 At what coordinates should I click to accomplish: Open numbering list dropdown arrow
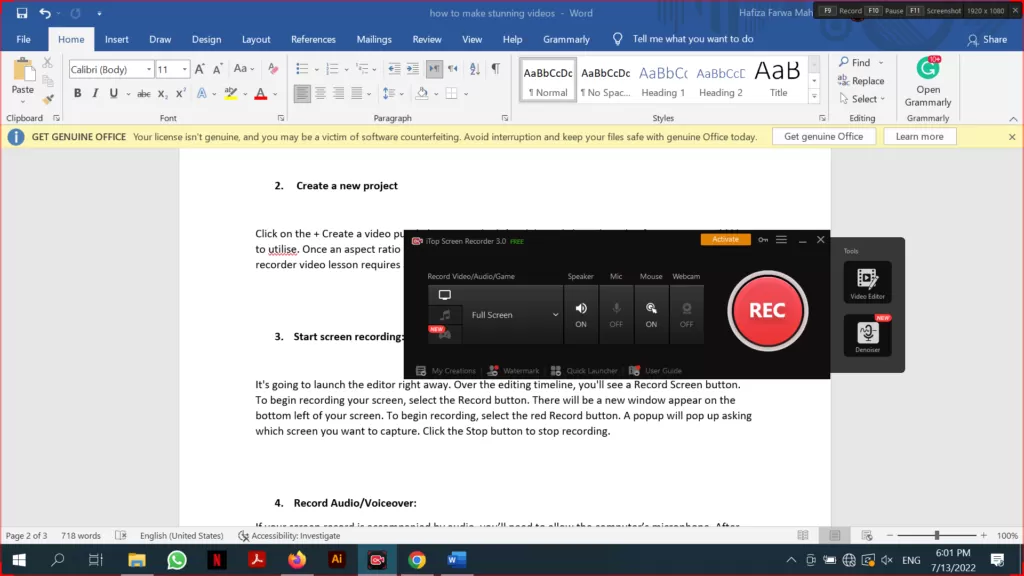(x=346, y=69)
